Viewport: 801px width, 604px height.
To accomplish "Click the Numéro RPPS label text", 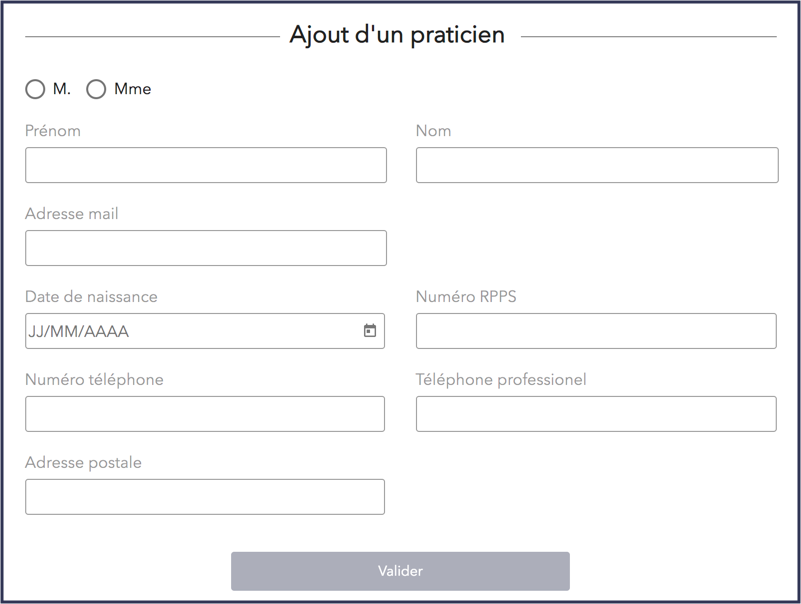I will [466, 297].
